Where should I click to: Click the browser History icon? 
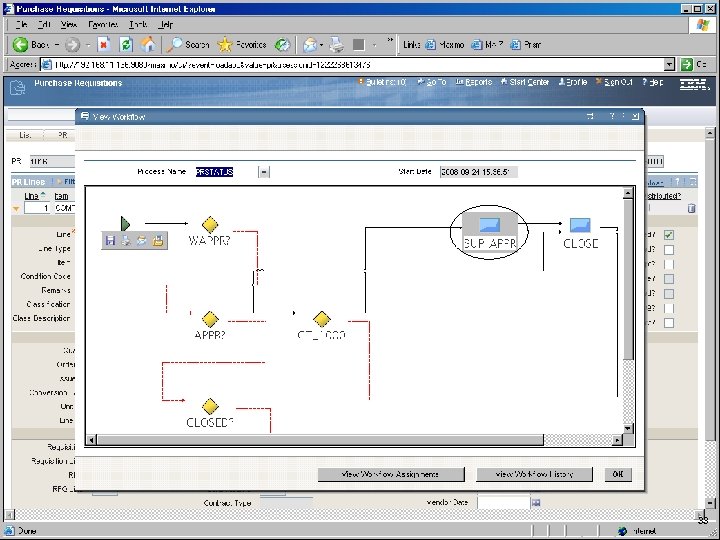point(282,45)
